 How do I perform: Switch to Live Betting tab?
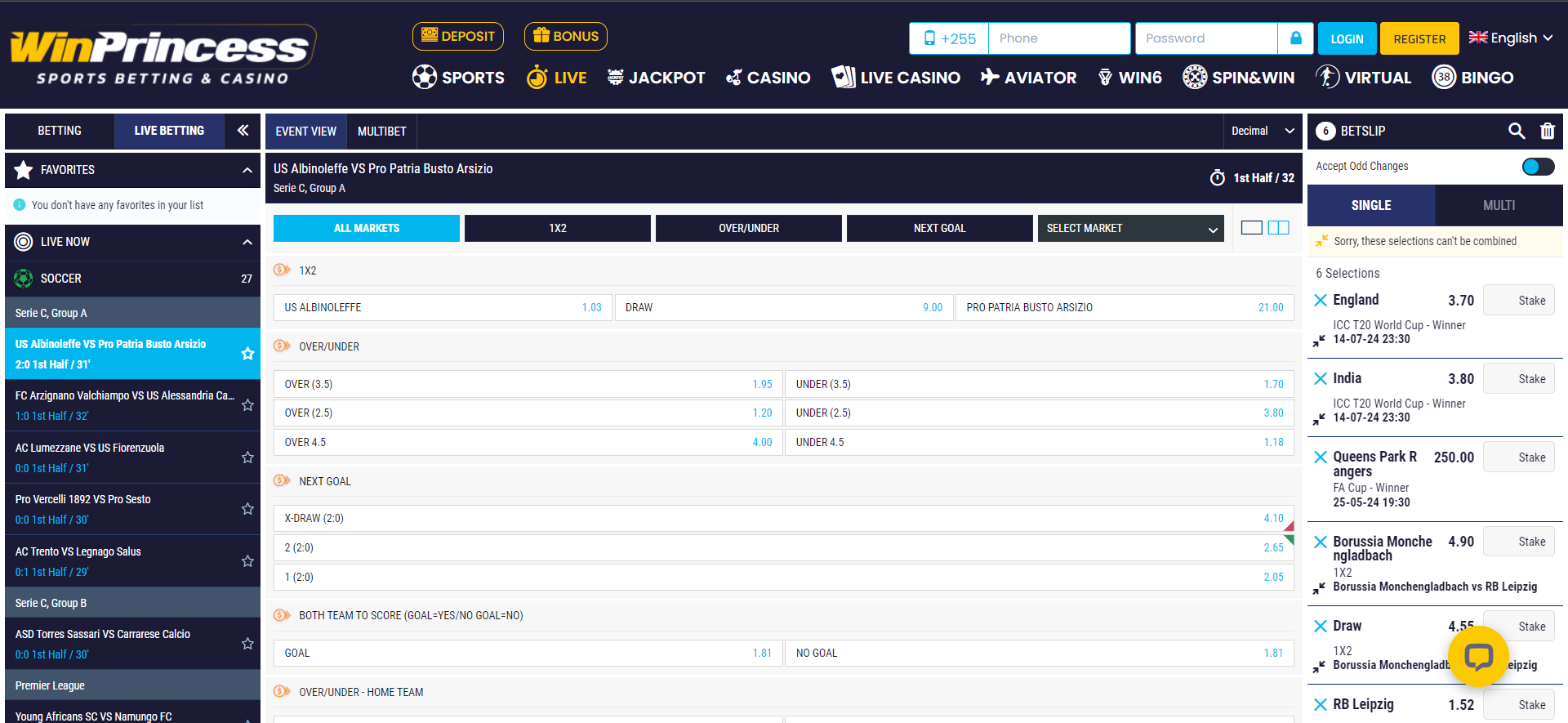pos(169,131)
